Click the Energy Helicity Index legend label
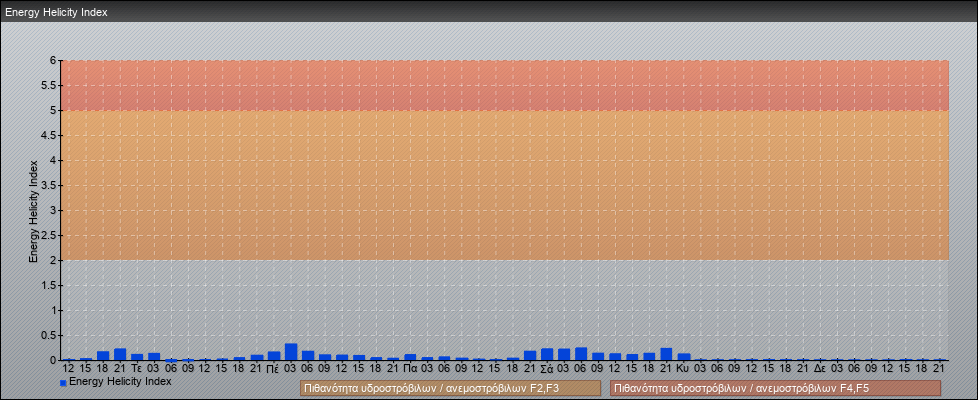Image resolution: width=978 pixels, height=400 pixels. (120, 381)
